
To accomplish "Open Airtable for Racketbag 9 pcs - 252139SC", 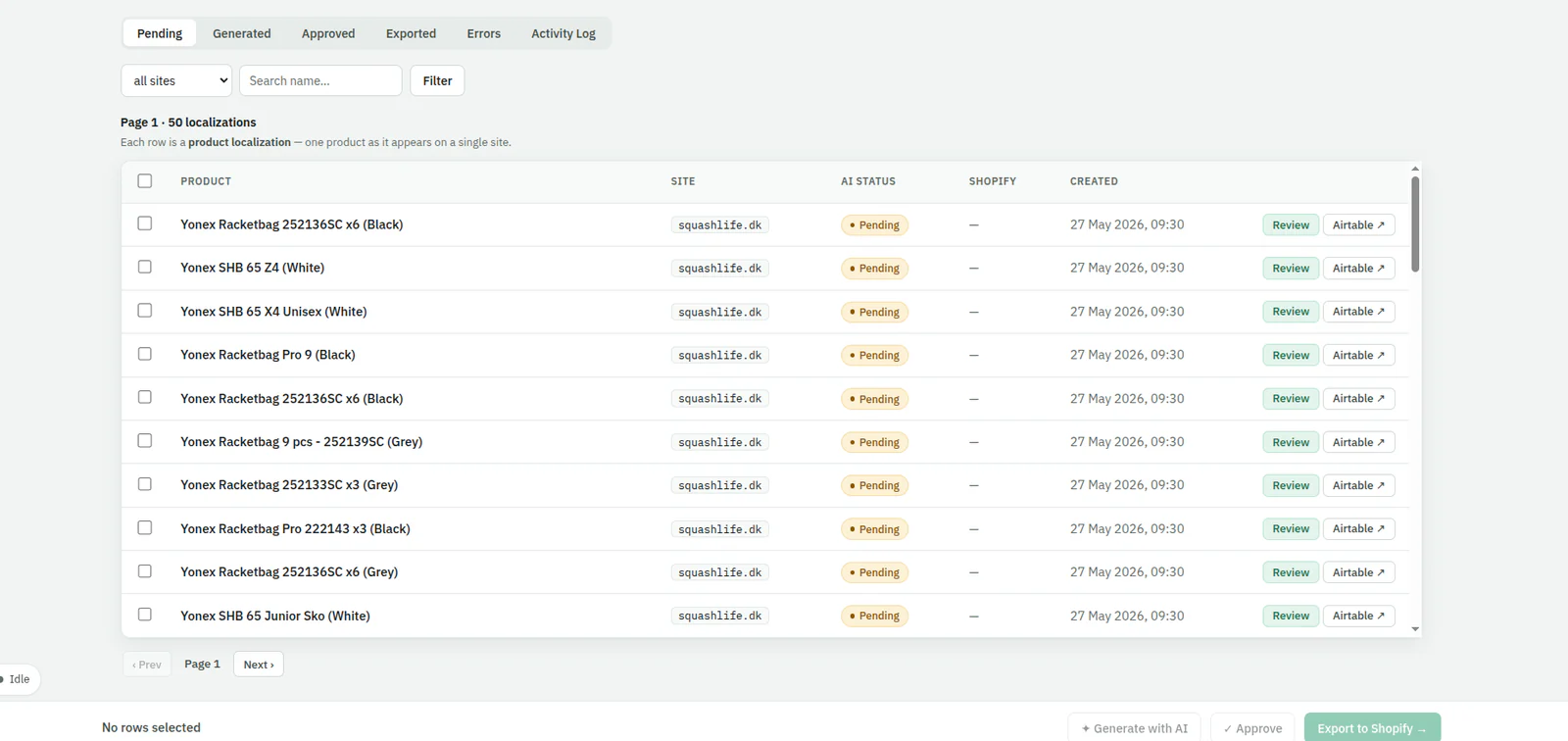I will pos(1358,442).
